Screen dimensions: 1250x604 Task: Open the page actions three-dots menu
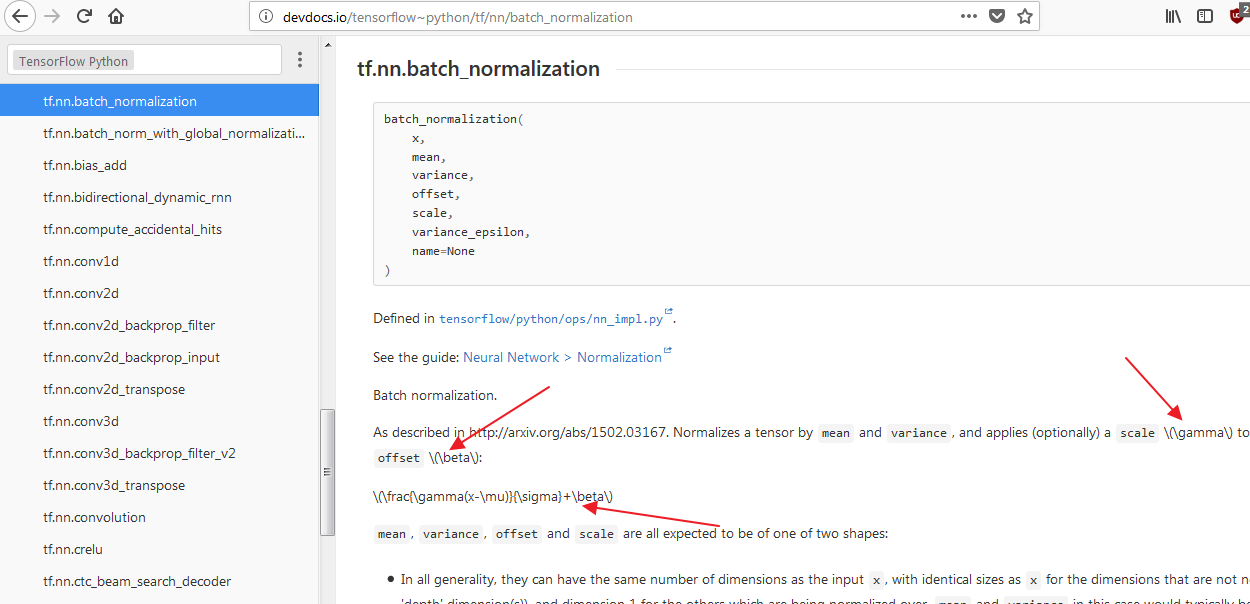[x=969, y=17]
